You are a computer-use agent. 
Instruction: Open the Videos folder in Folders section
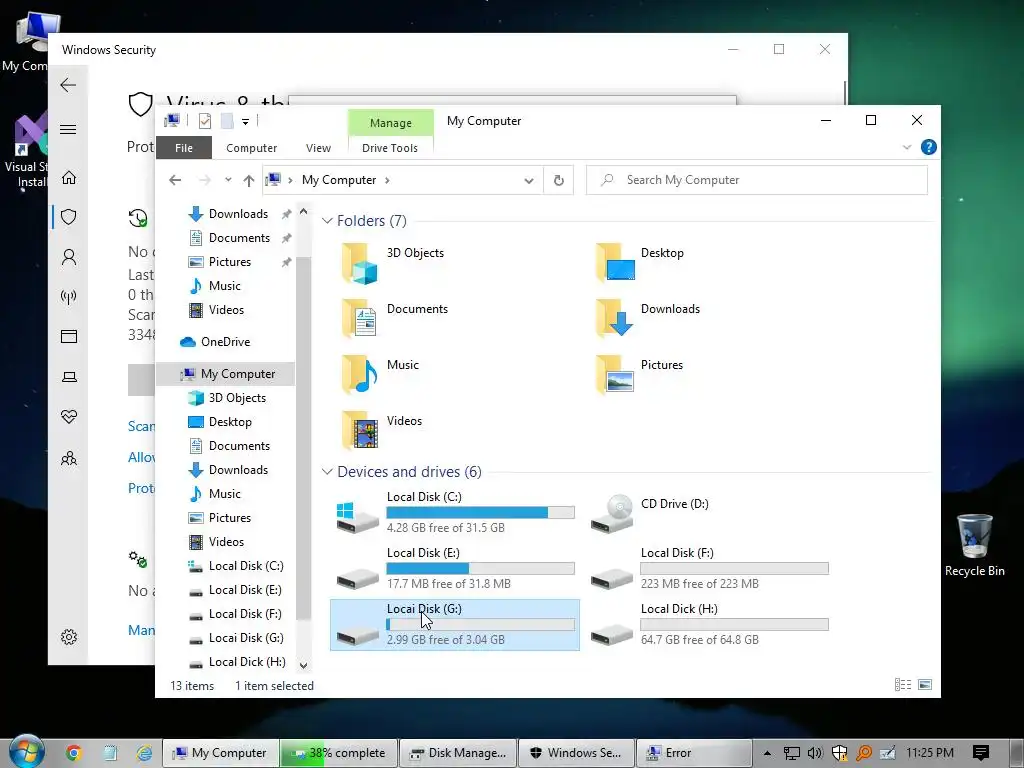point(381,431)
